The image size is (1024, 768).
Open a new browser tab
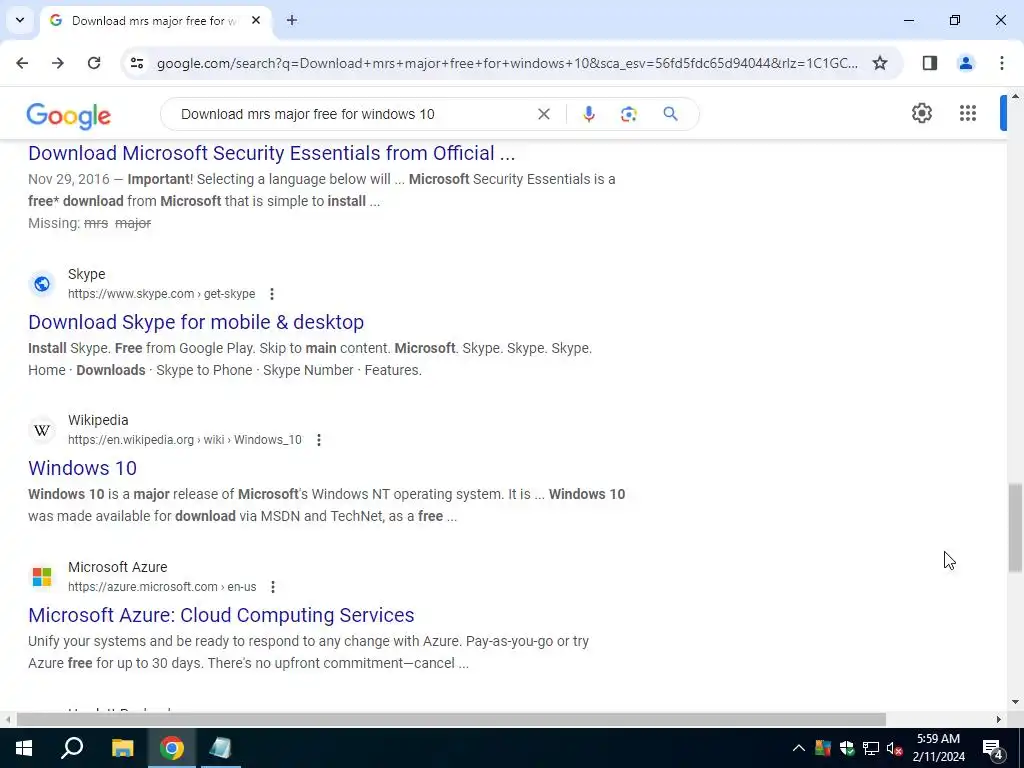tap(292, 20)
